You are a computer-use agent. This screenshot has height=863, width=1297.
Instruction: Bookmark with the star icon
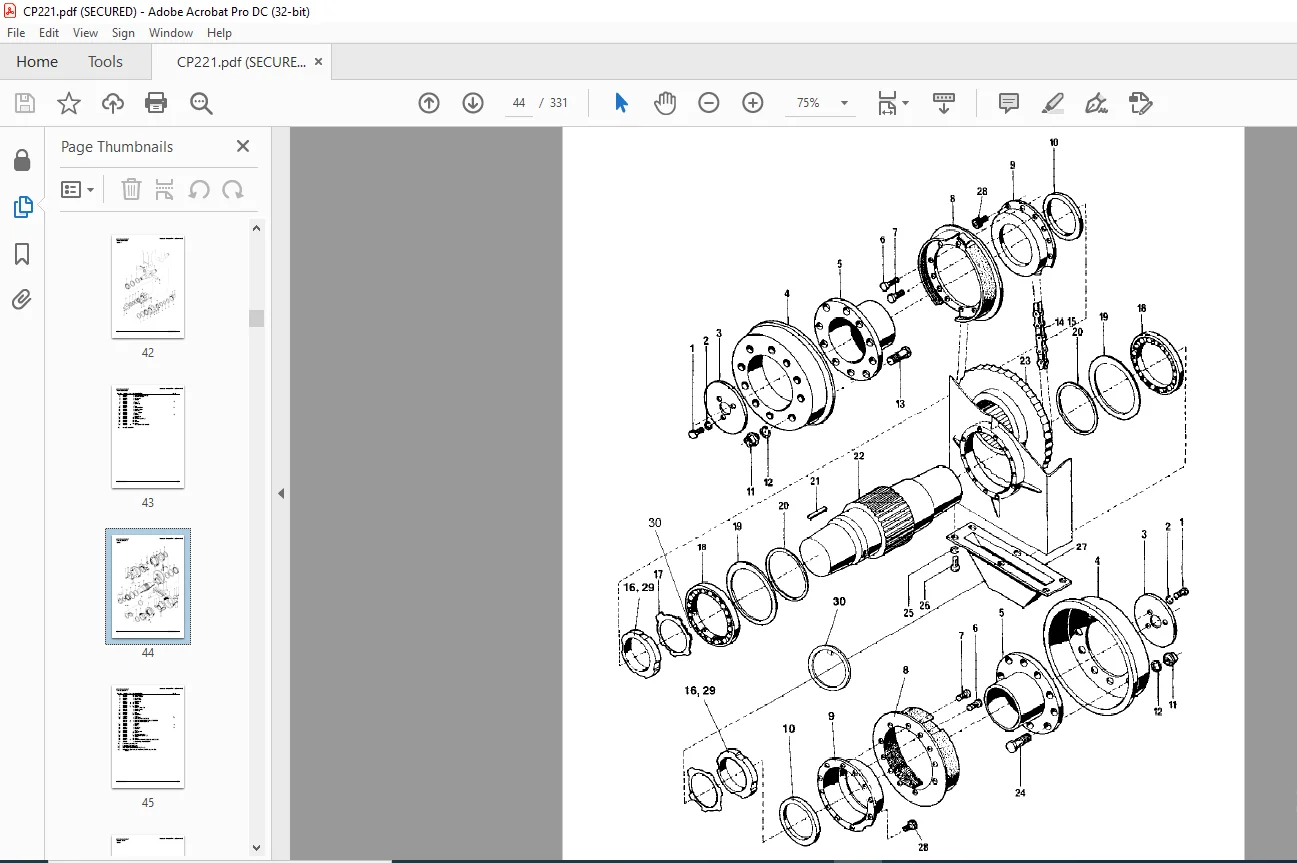coord(68,103)
